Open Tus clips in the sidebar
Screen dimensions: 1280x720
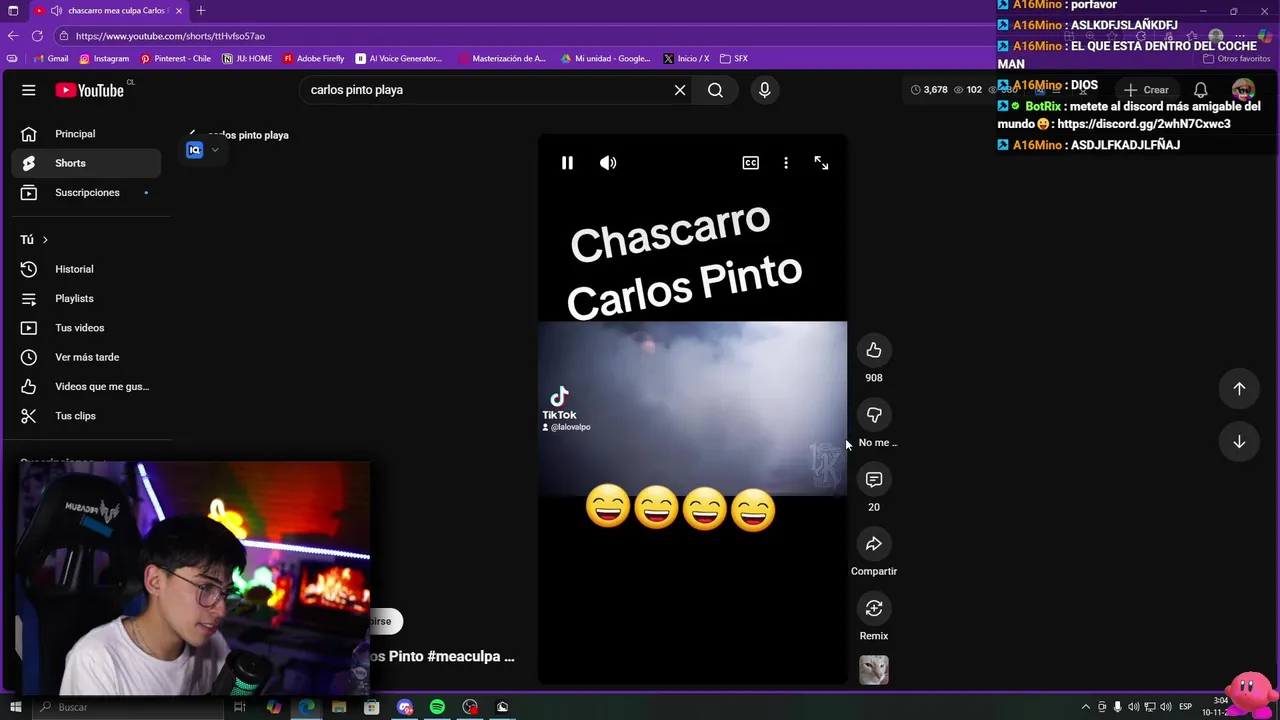(86, 416)
